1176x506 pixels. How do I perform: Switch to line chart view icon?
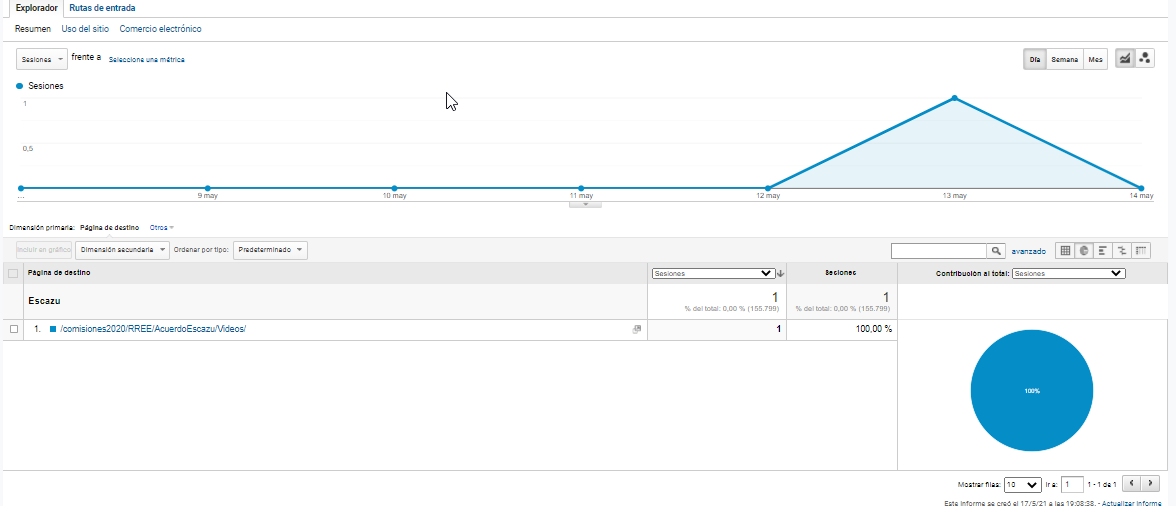1124,58
